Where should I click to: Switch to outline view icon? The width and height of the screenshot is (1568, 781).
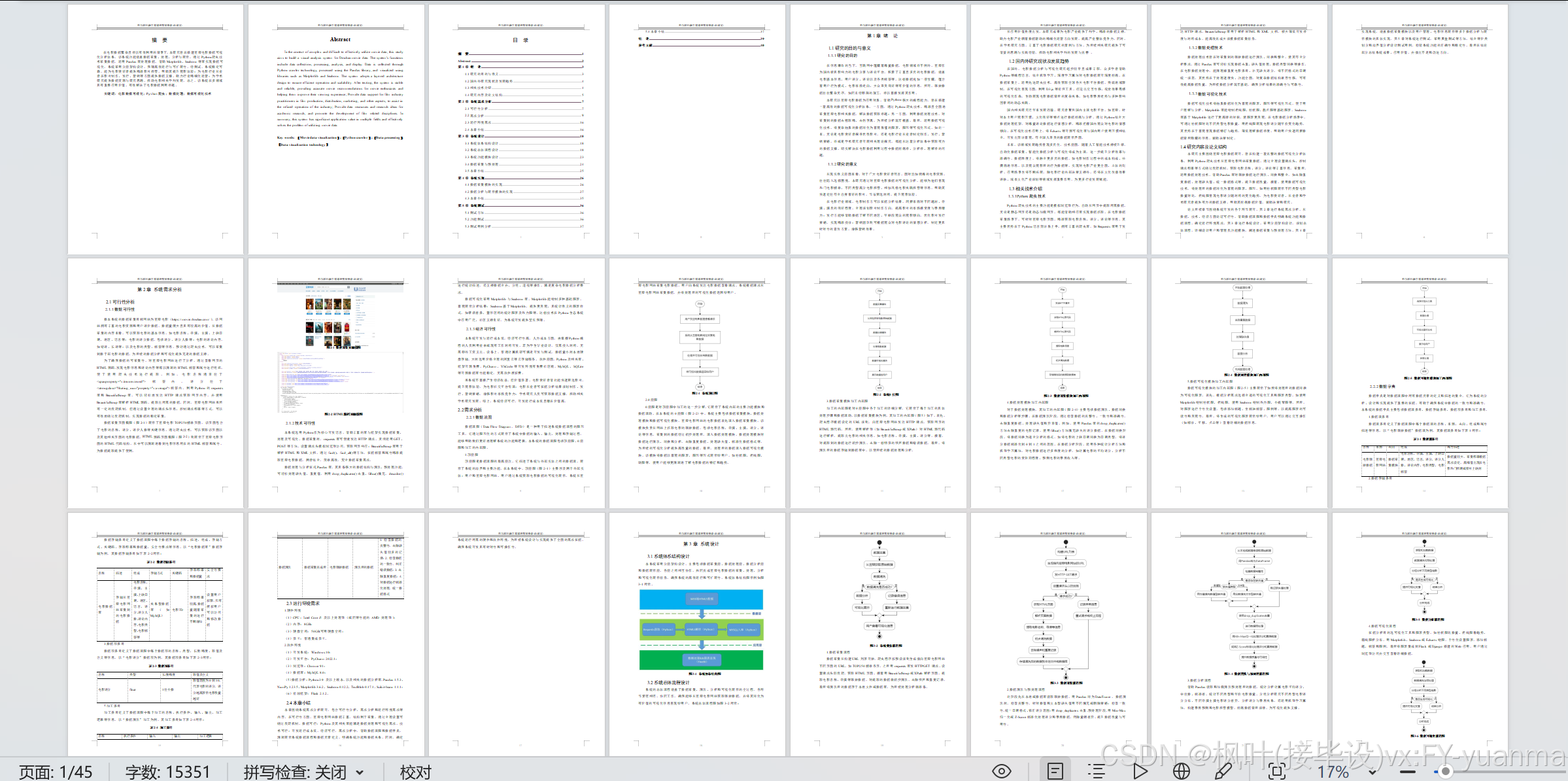tap(1097, 771)
